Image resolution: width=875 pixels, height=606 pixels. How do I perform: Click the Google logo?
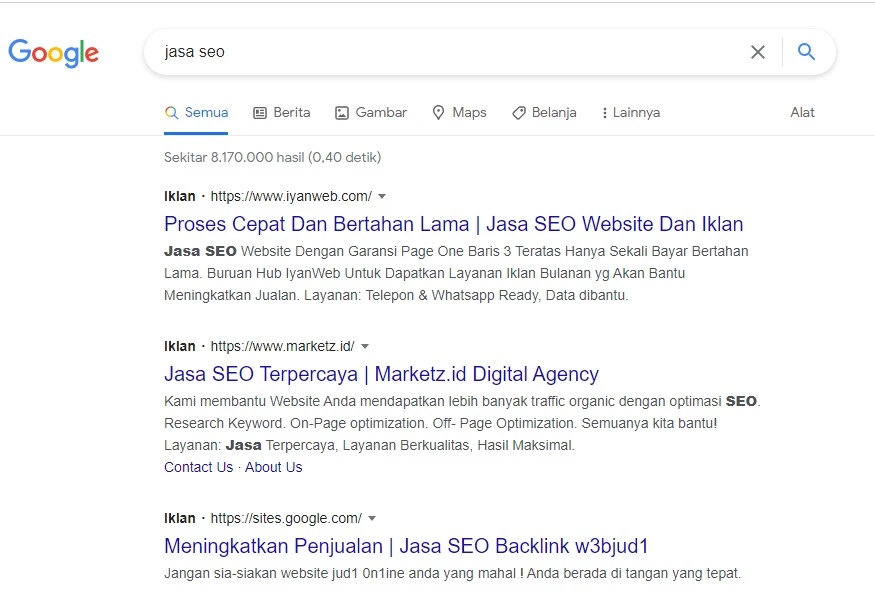tap(54, 53)
